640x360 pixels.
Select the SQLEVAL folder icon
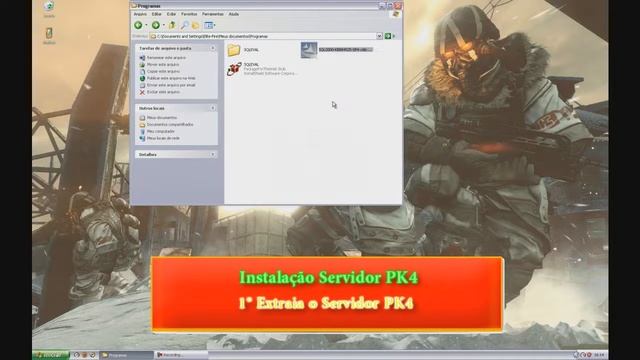point(234,50)
